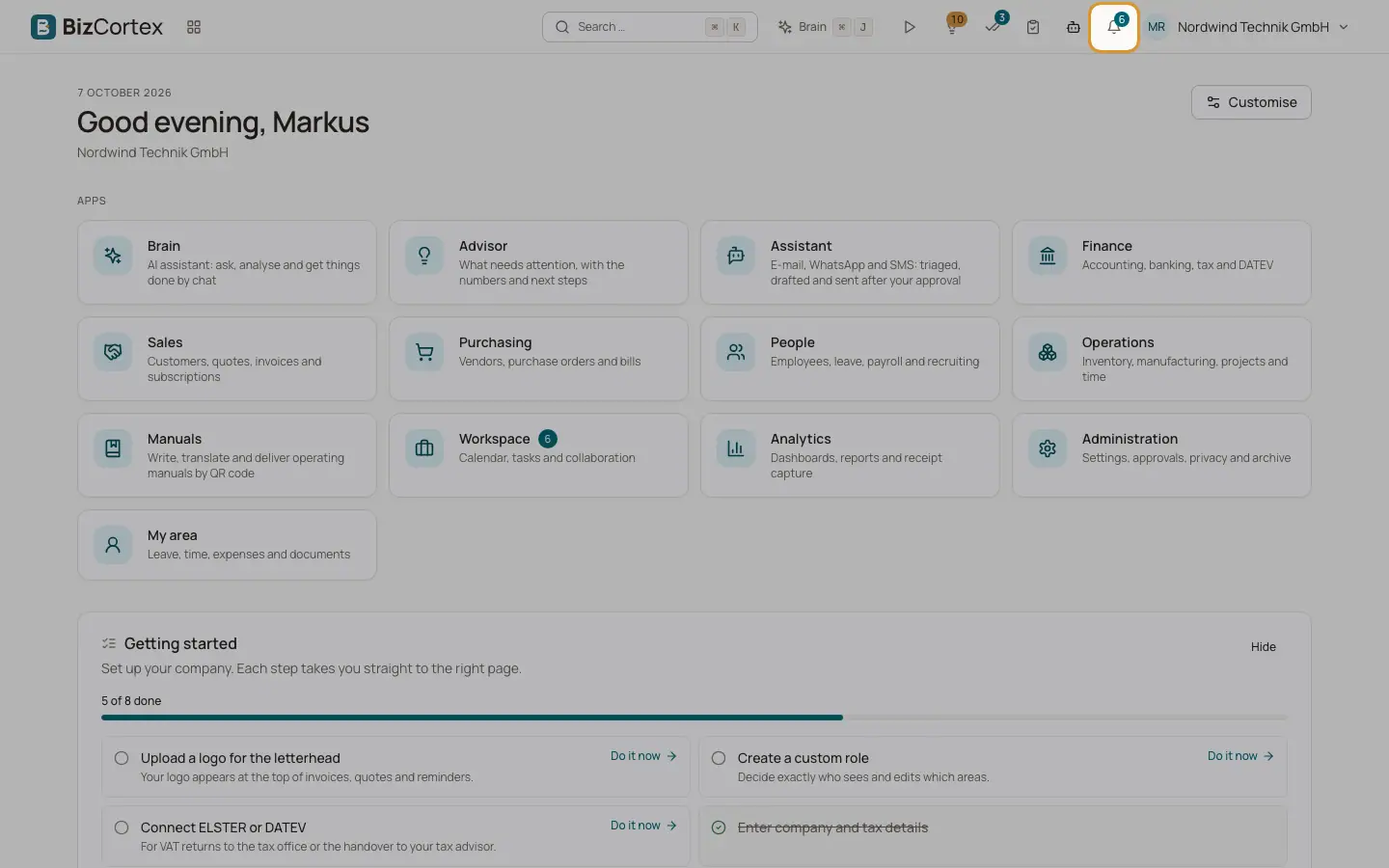Open My area via its person icon

pyautogui.click(x=113, y=545)
